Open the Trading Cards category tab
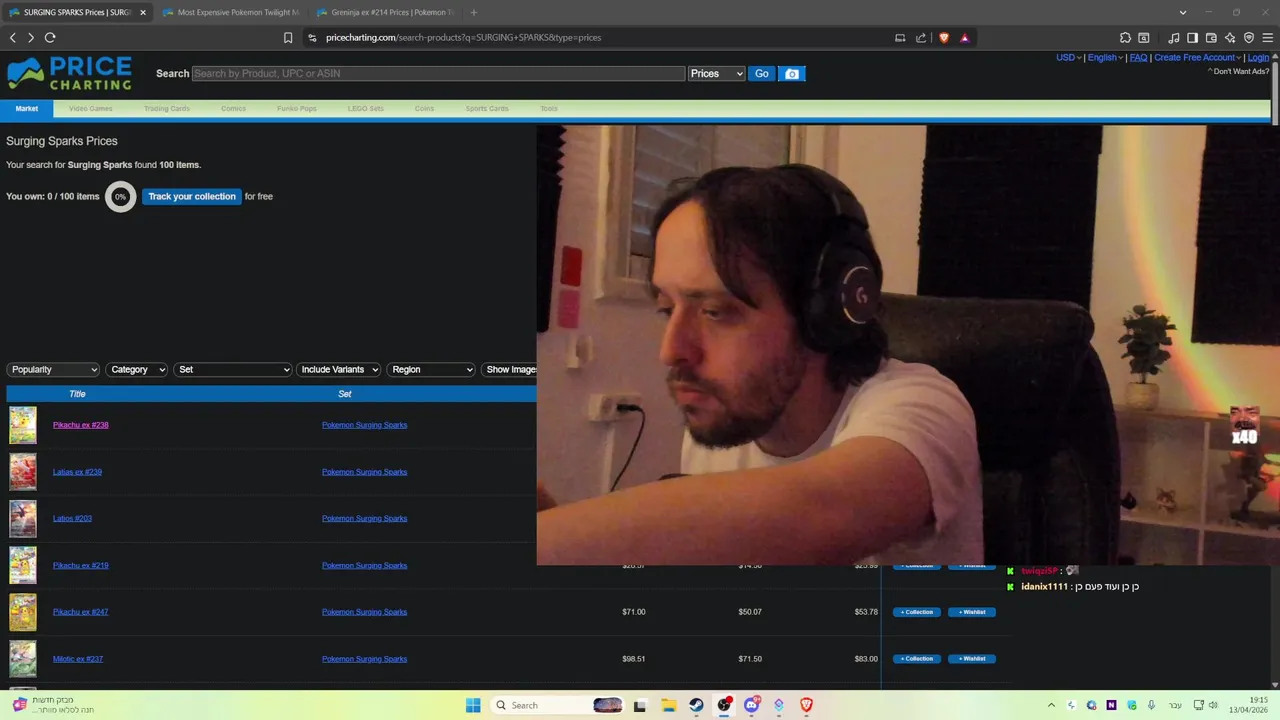Image resolution: width=1280 pixels, height=720 pixels. pyautogui.click(x=167, y=108)
